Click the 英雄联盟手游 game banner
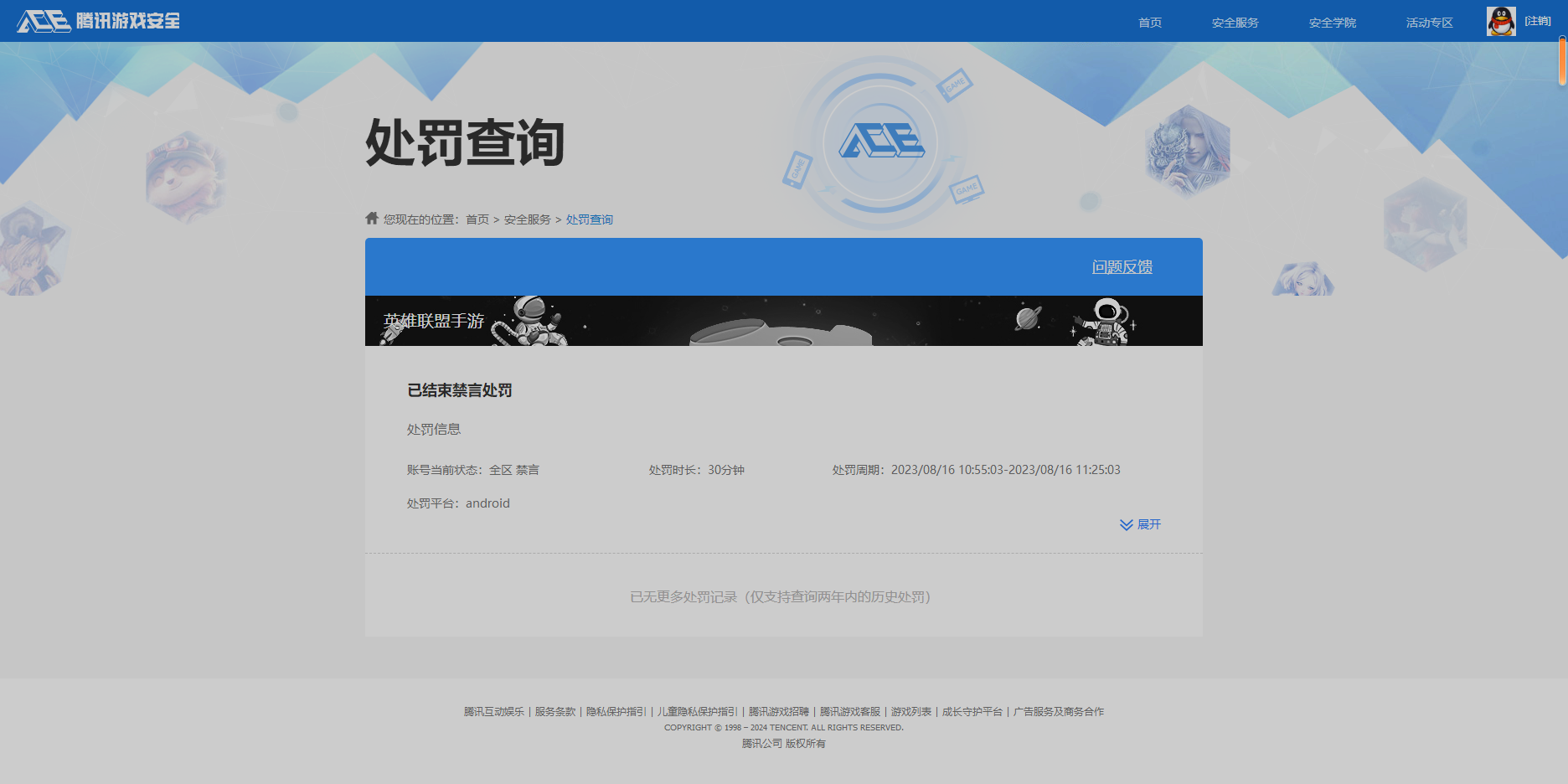This screenshot has height=784, width=1568. click(x=784, y=321)
